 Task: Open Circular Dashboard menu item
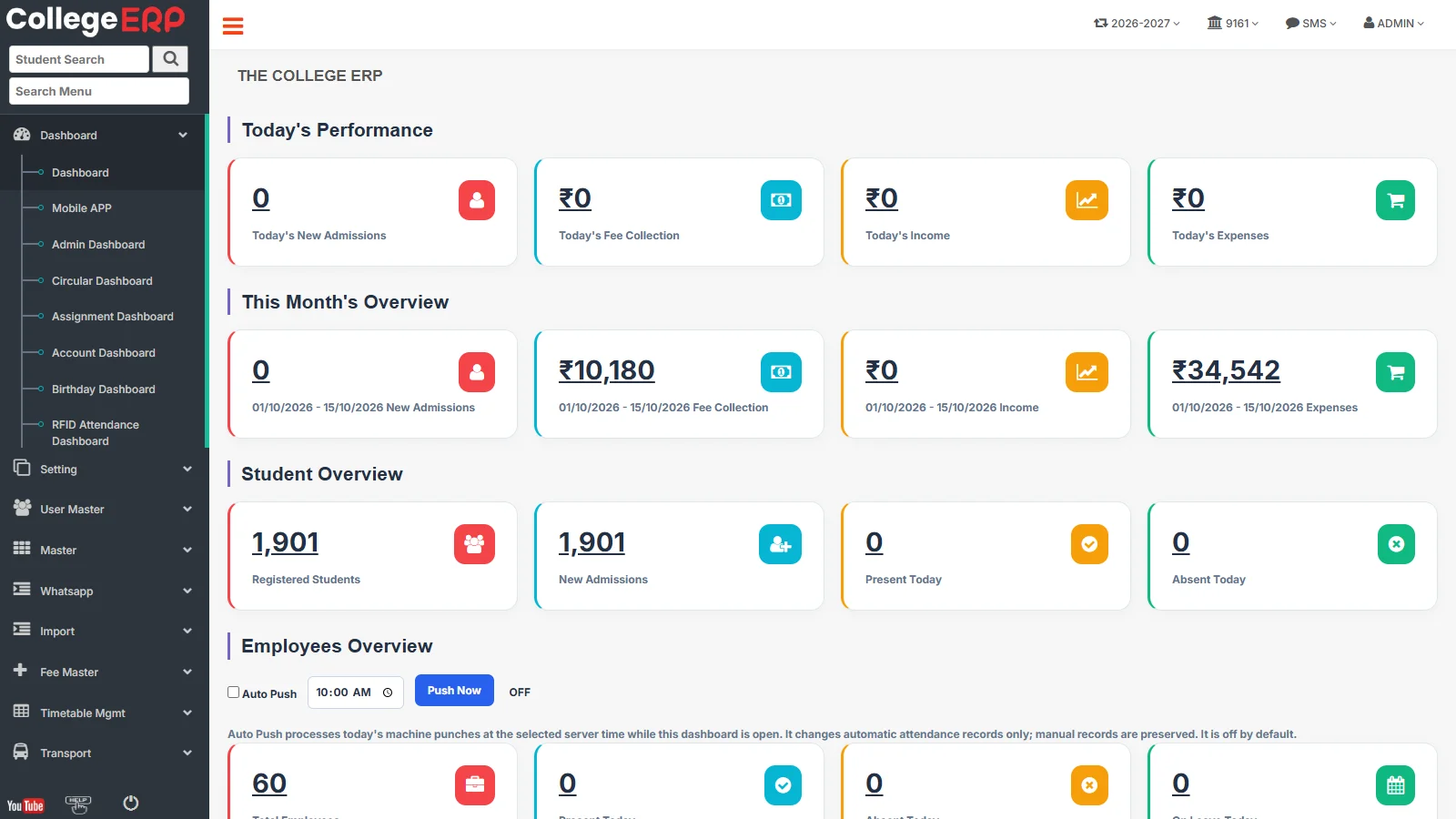coord(102,281)
